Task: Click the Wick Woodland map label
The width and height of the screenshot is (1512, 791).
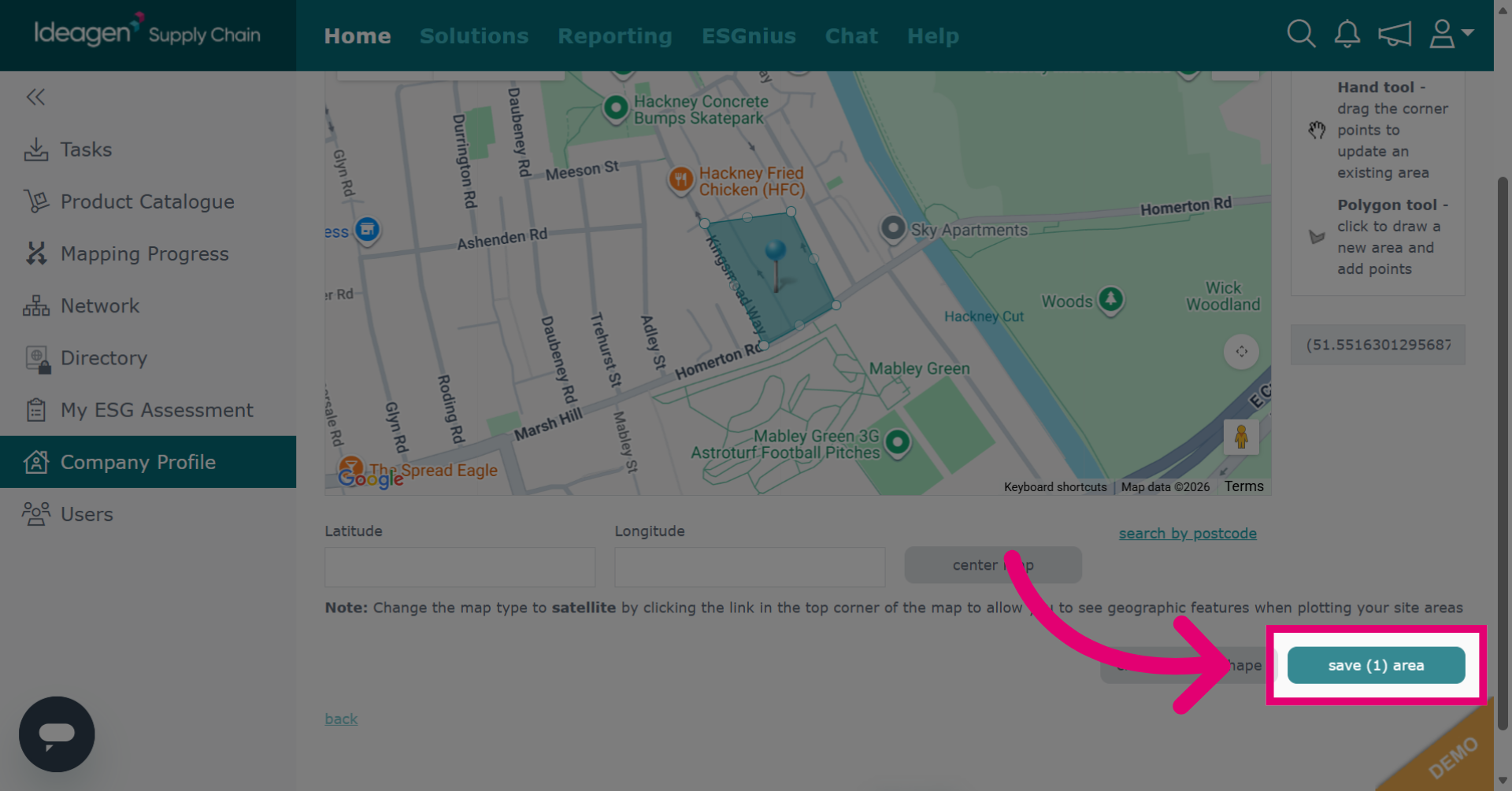Action: tap(1223, 297)
